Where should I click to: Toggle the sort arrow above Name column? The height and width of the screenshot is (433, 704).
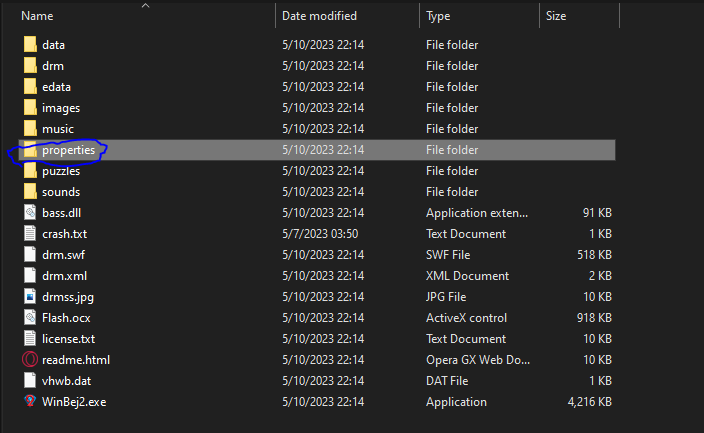click(146, 6)
